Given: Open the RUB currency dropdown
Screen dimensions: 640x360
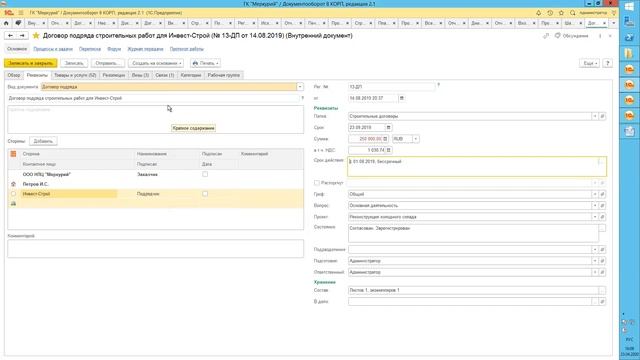Looking at the screenshot, I should tap(416, 139).
